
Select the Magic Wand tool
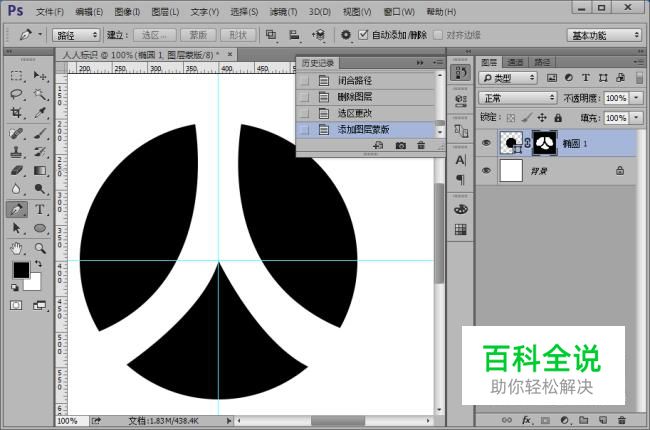40,94
